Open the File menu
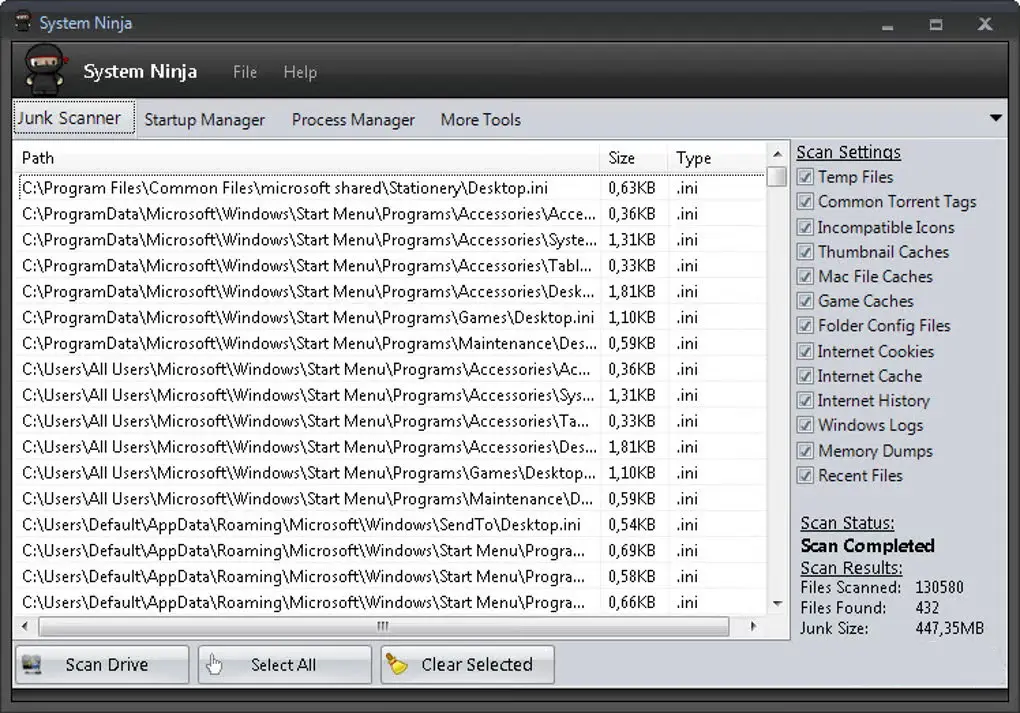The width and height of the screenshot is (1020, 713). [x=244, y=72]
